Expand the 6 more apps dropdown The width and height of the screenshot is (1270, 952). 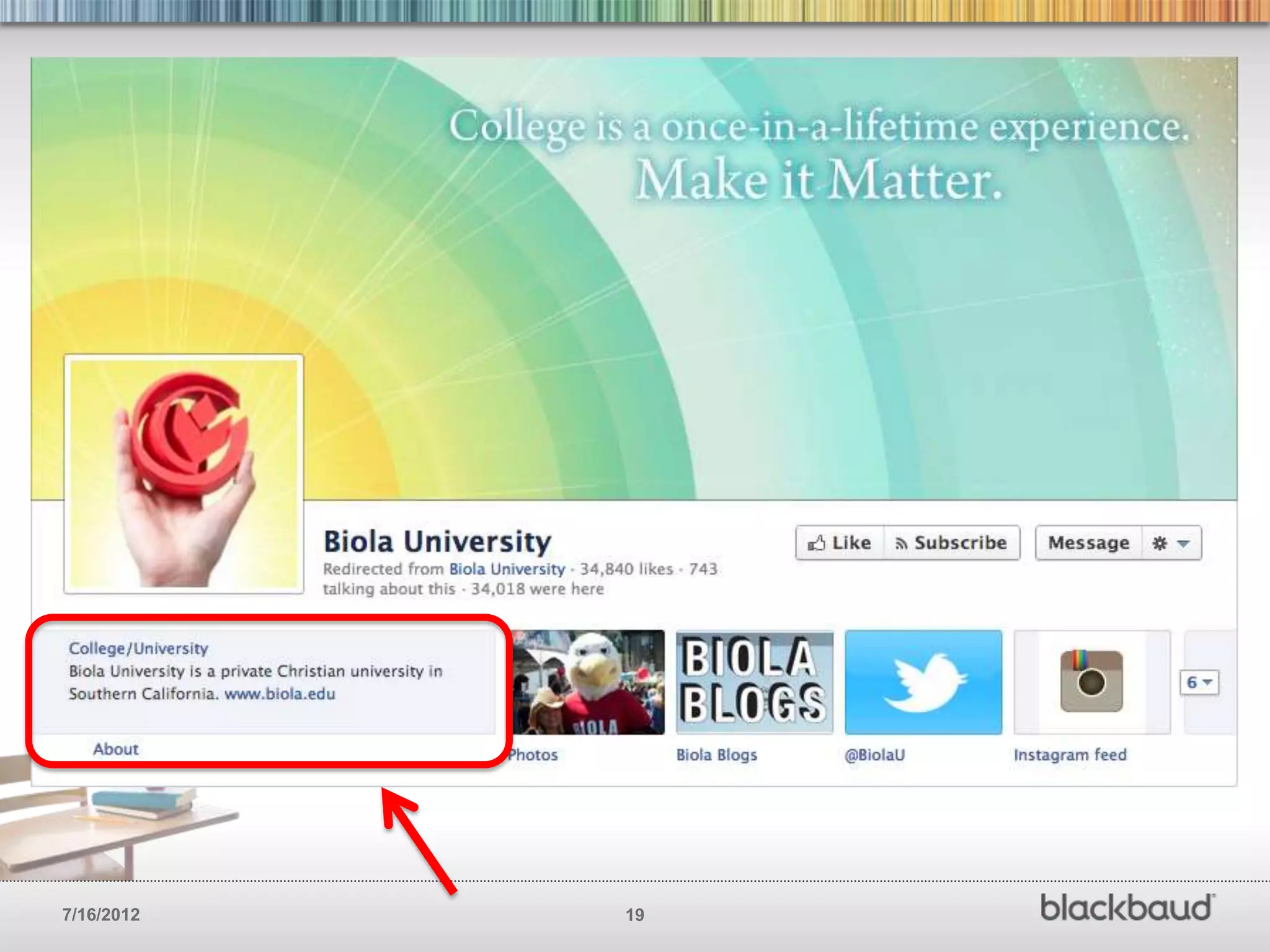pyautogui.click(x=1199, y=682)
